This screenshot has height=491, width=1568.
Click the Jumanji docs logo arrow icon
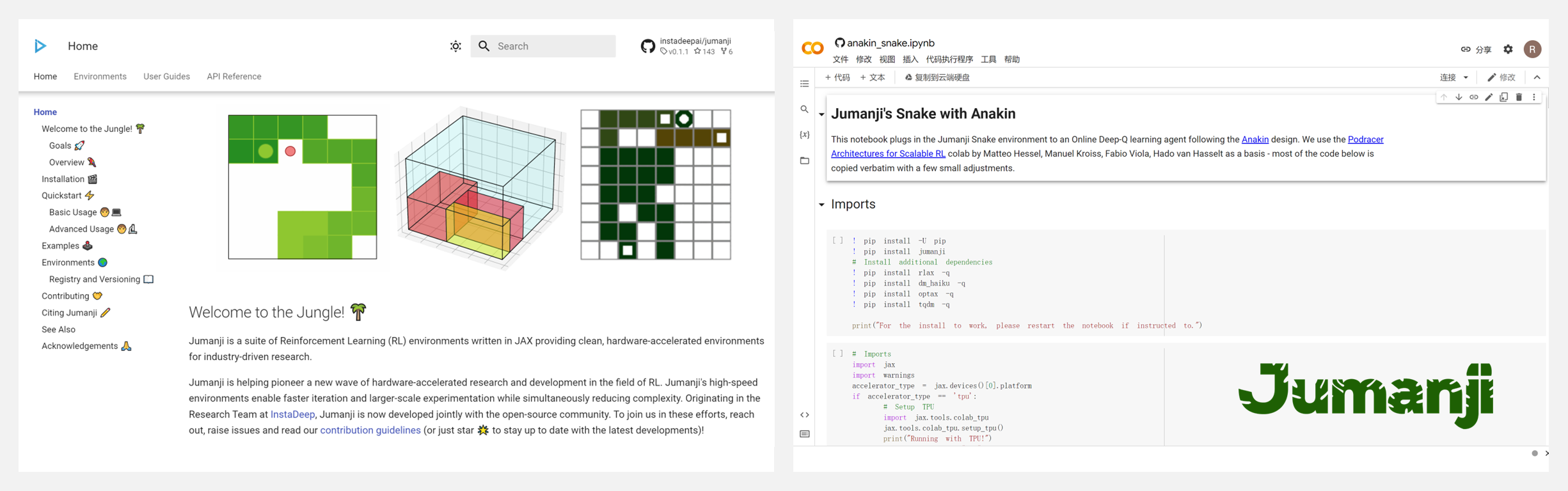[x=40, y=46]
